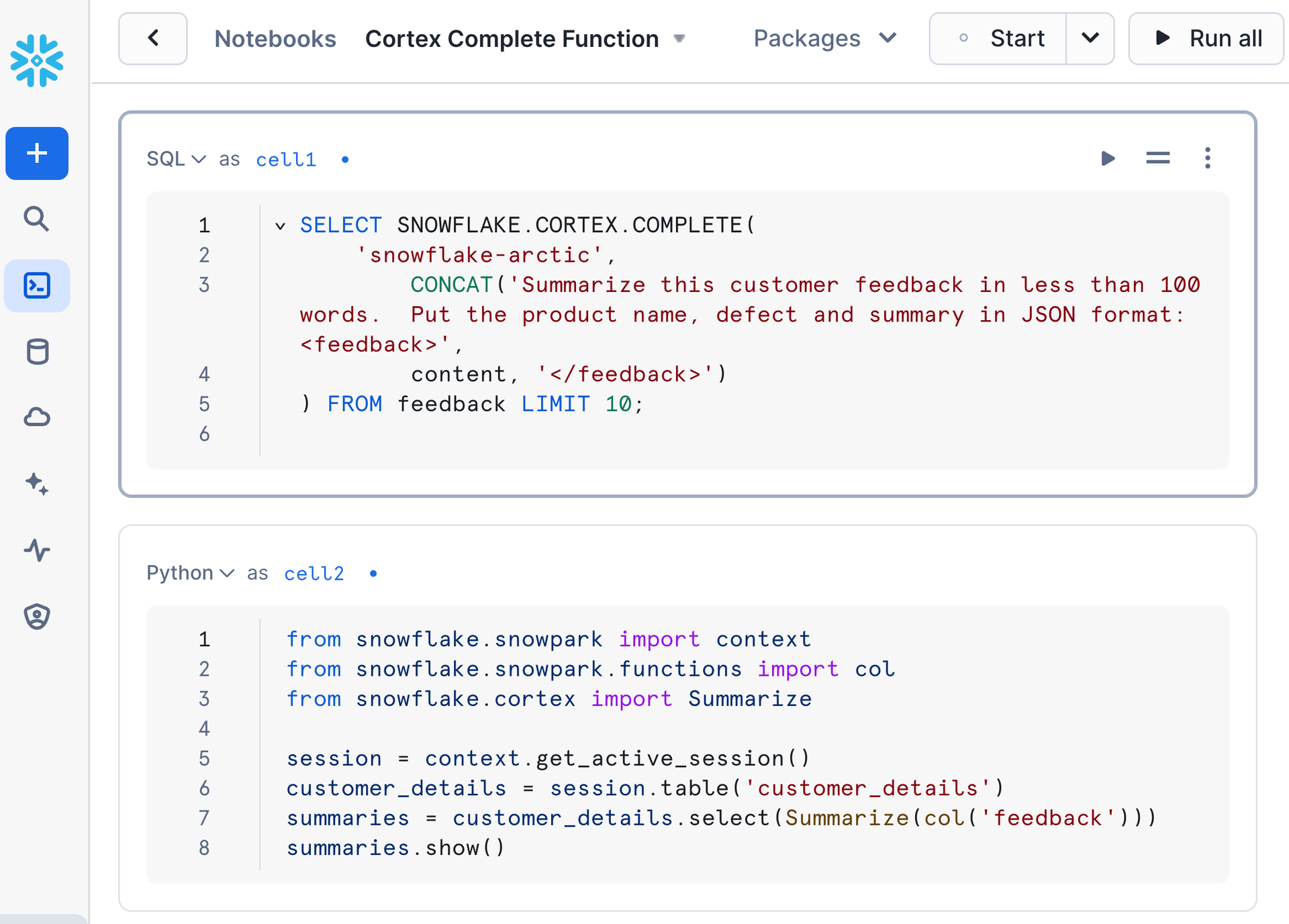Viewport: 1289px width, 924px height.
Task: Expand the Packages dropdown
Action: coord(824,38)
